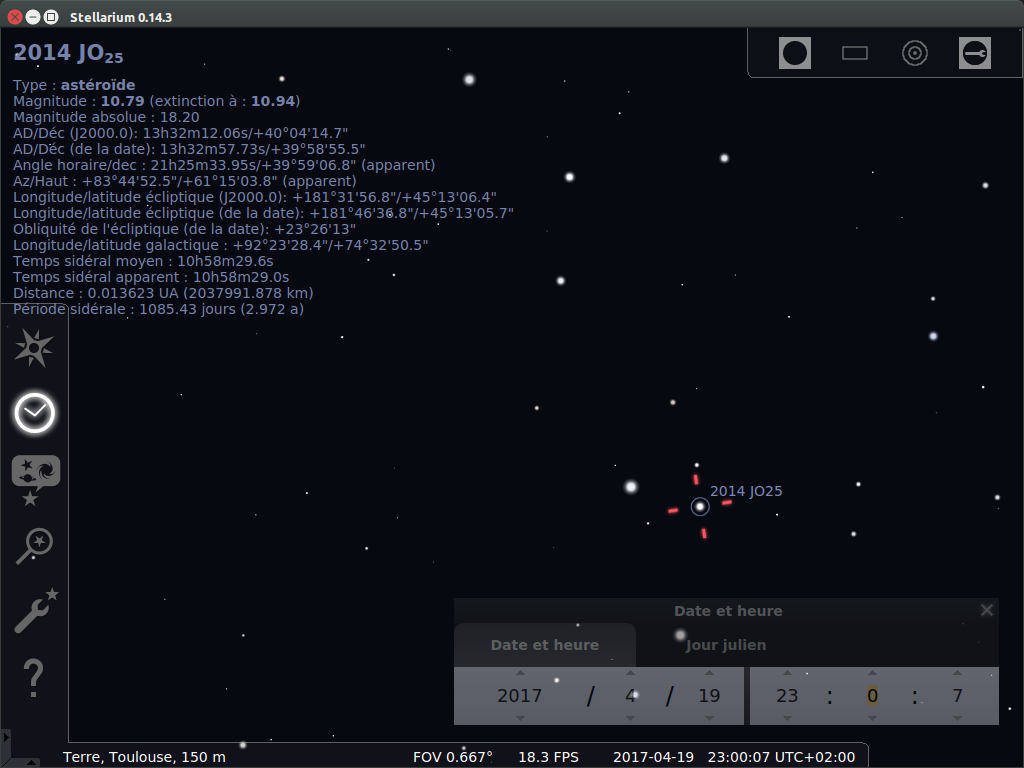1024x768 pixels.
Task: Close the Date et heure dialog
Action: point(987,610)
